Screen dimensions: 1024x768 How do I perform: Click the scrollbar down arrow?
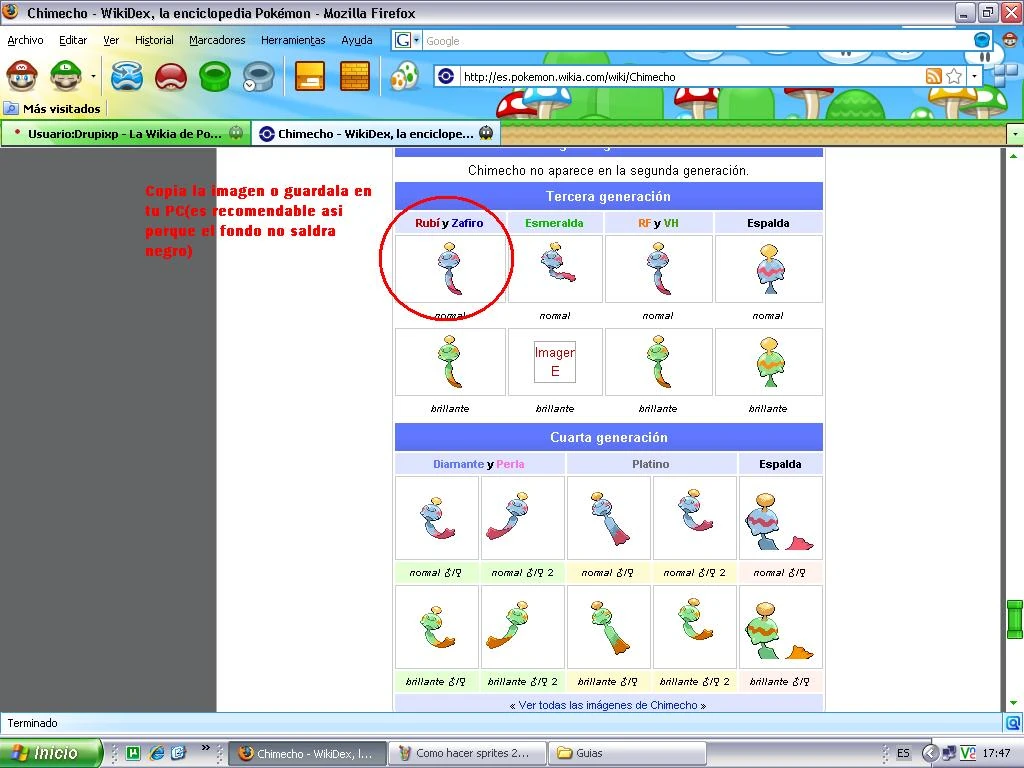tap(1014, 703)
